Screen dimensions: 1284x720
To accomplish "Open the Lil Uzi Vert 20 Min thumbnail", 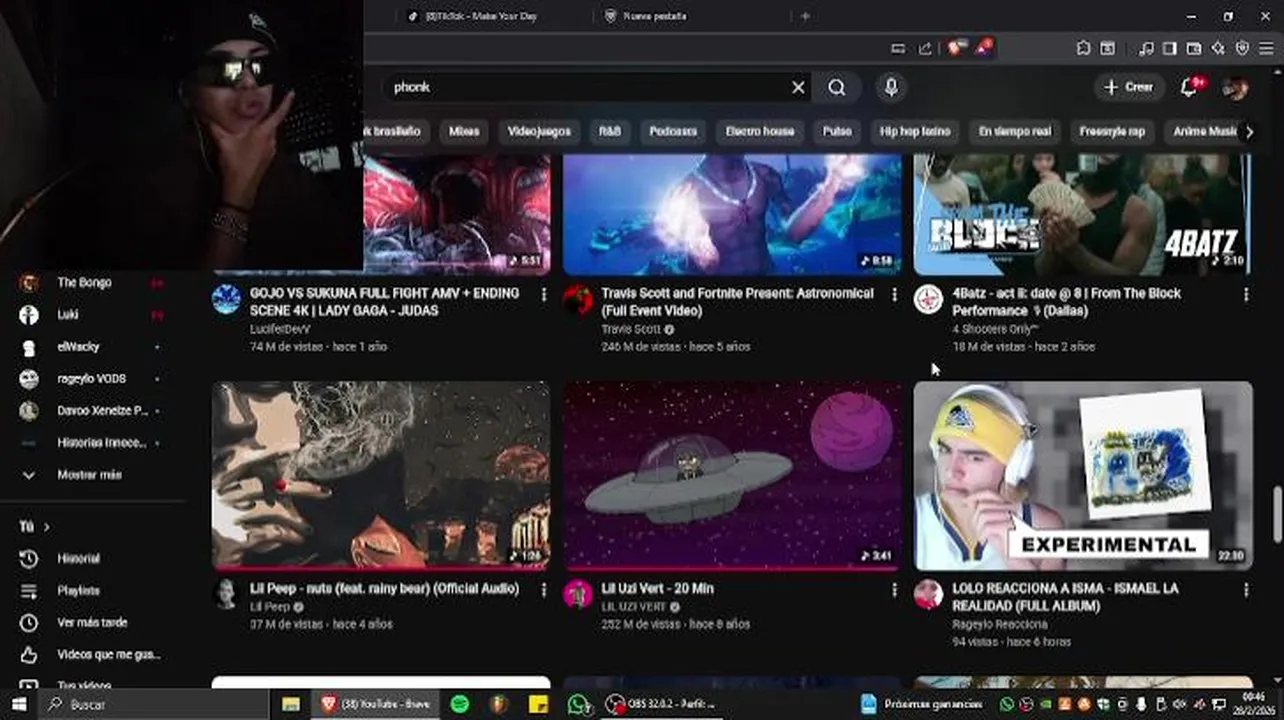I will (732, 475).
